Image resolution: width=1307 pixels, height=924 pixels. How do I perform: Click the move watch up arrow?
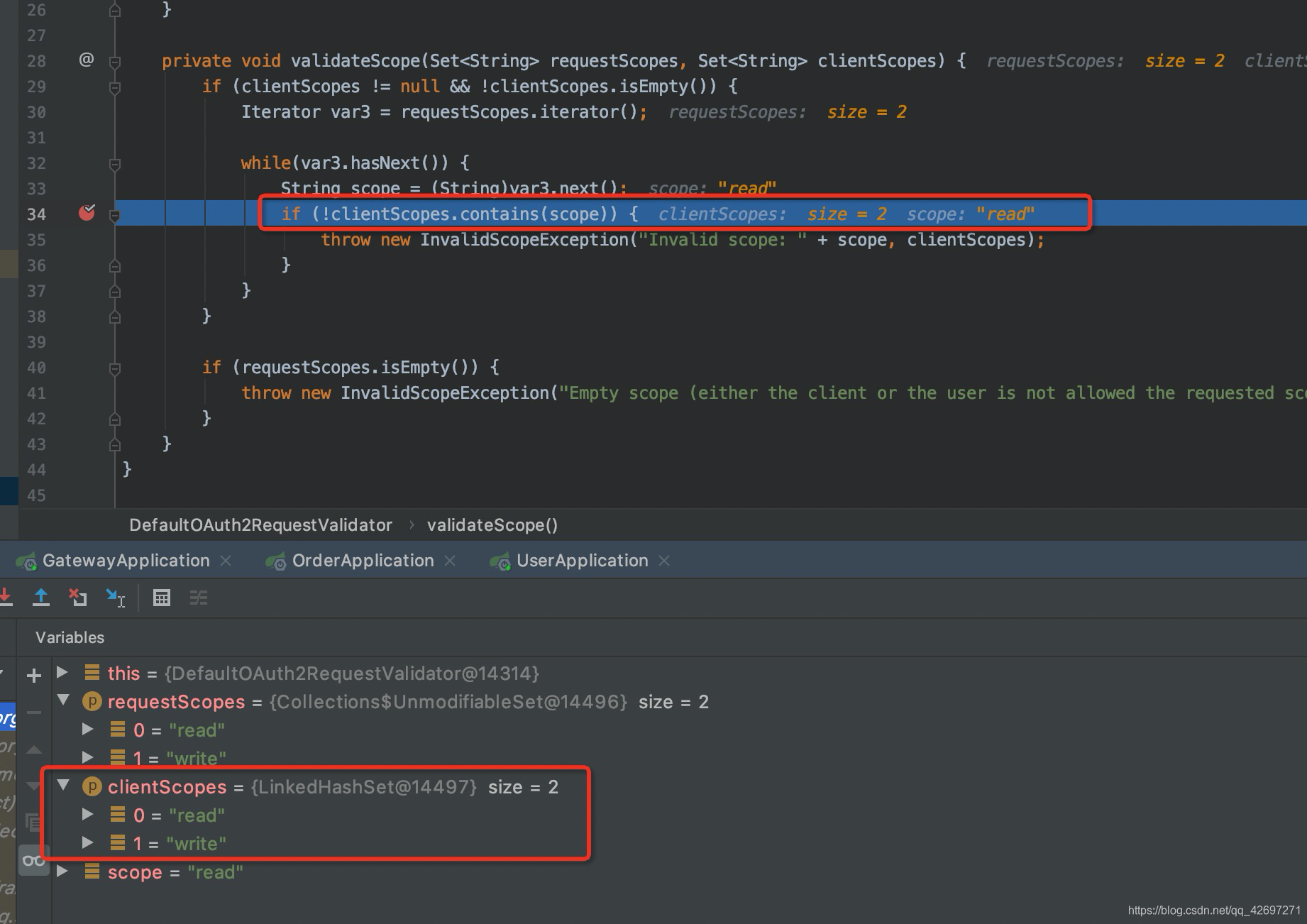[x=33, y=749]
